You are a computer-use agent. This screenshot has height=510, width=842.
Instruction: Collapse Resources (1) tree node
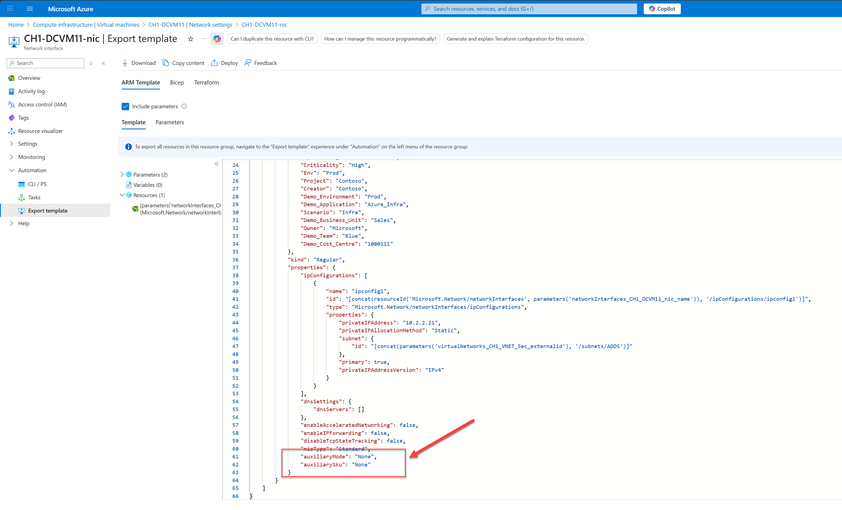point(122,195)
